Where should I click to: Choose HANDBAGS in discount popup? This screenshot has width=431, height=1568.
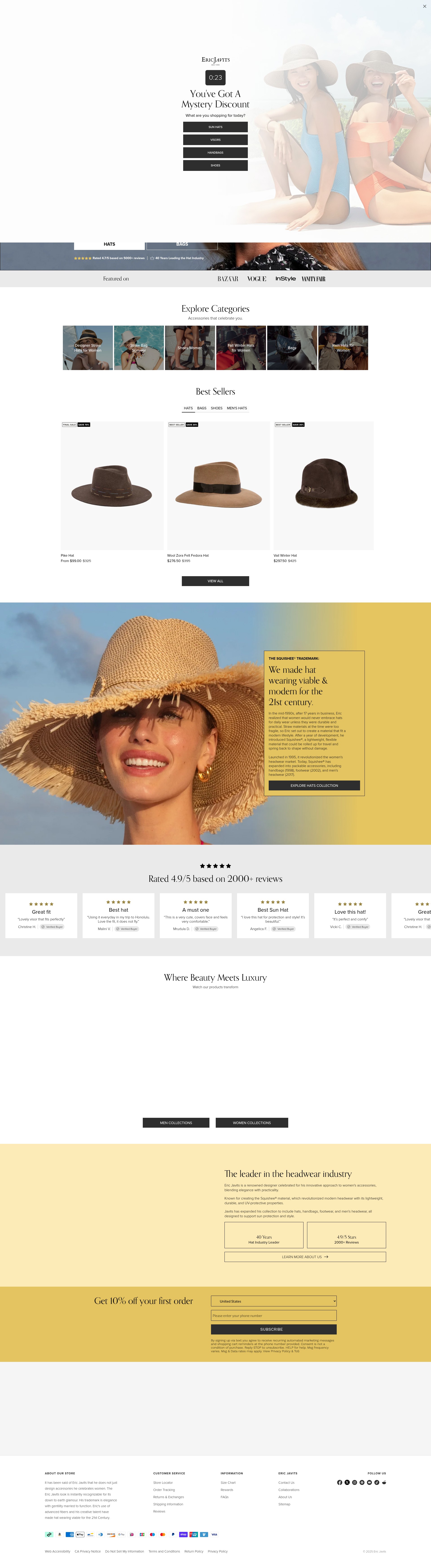pyautogui.click(x=215, y=153)
